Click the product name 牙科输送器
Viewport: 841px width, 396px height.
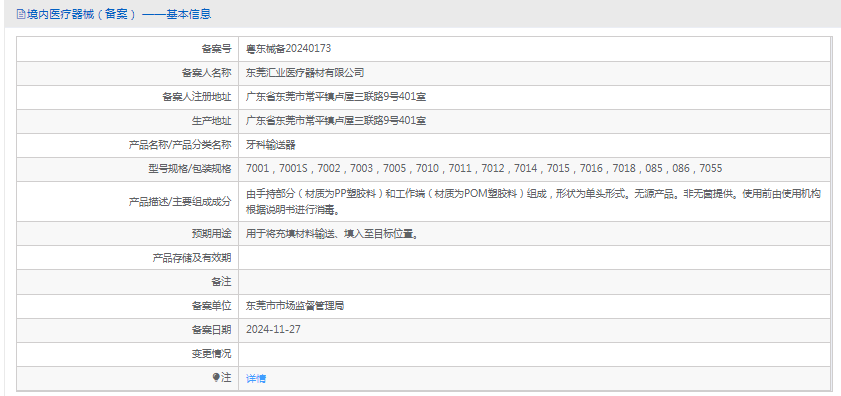[x=271, y=145]
